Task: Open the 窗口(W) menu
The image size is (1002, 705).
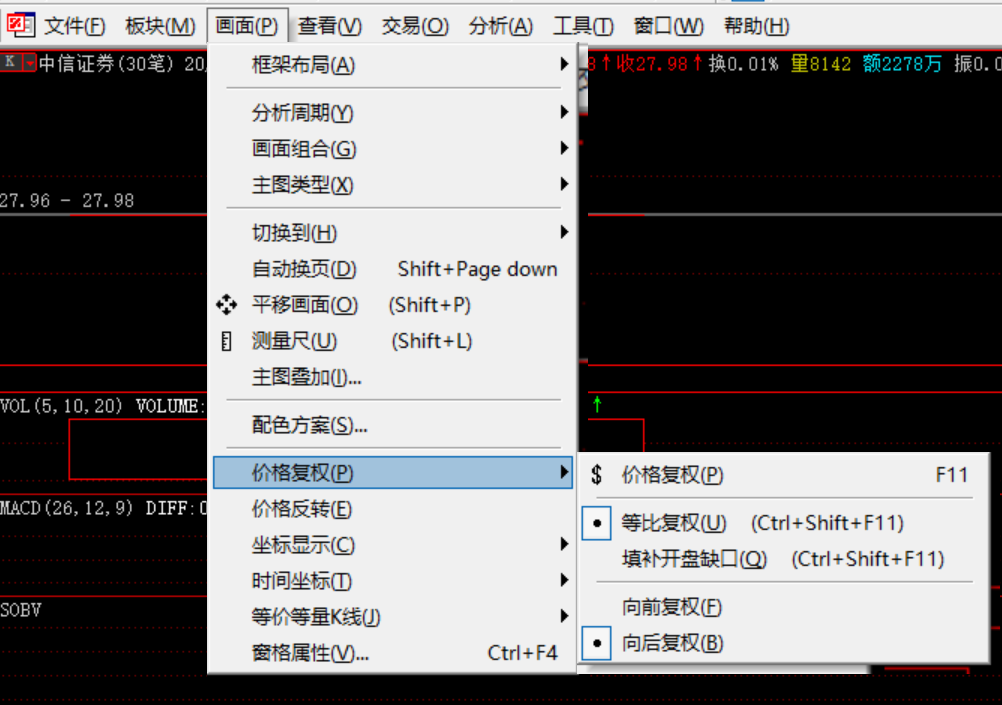Action: coord(668,26)
